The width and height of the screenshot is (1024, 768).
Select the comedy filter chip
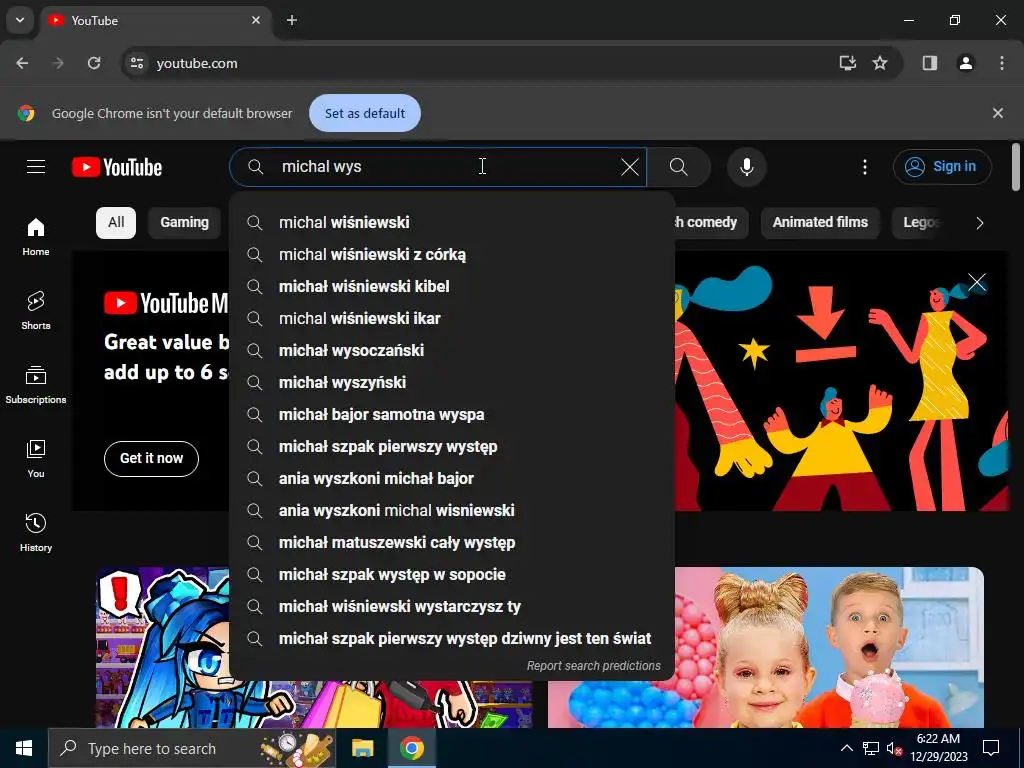tap(711, 223)
